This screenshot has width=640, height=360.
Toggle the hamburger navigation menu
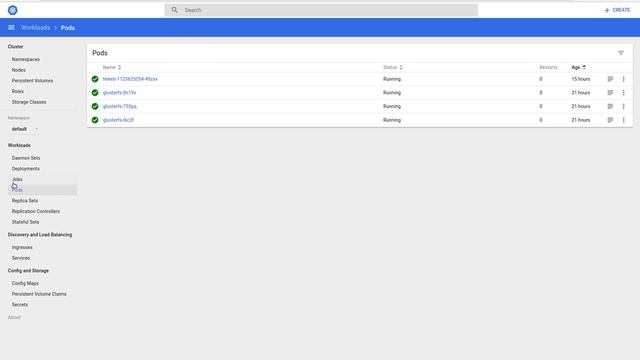pyautogui.click(x=11, y=27)
